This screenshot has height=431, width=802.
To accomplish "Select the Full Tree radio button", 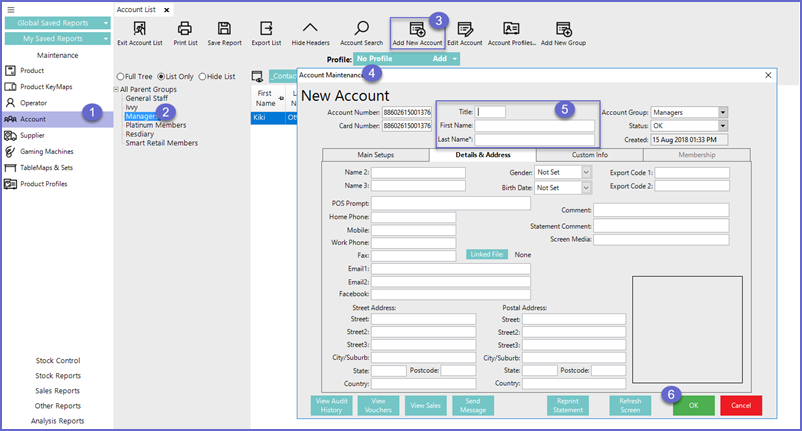I will click(120, 76).
